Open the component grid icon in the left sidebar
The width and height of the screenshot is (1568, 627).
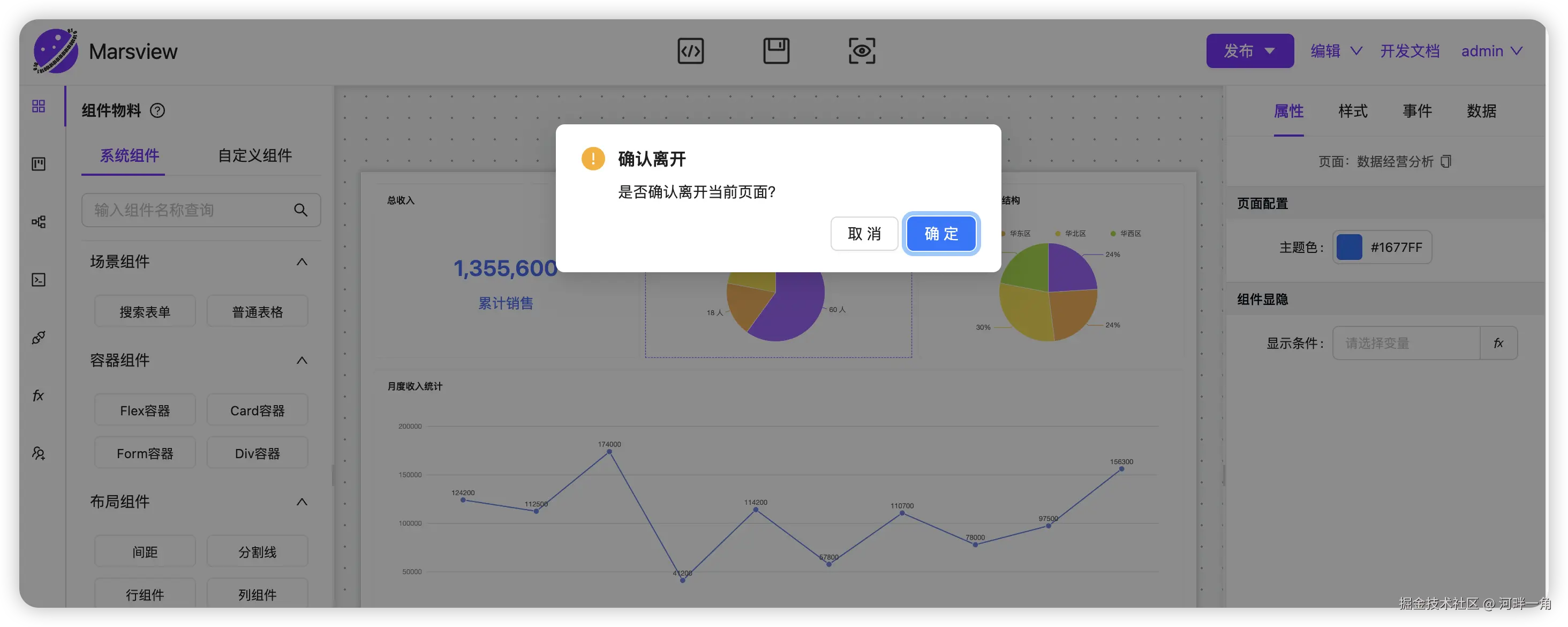point(39,106)
